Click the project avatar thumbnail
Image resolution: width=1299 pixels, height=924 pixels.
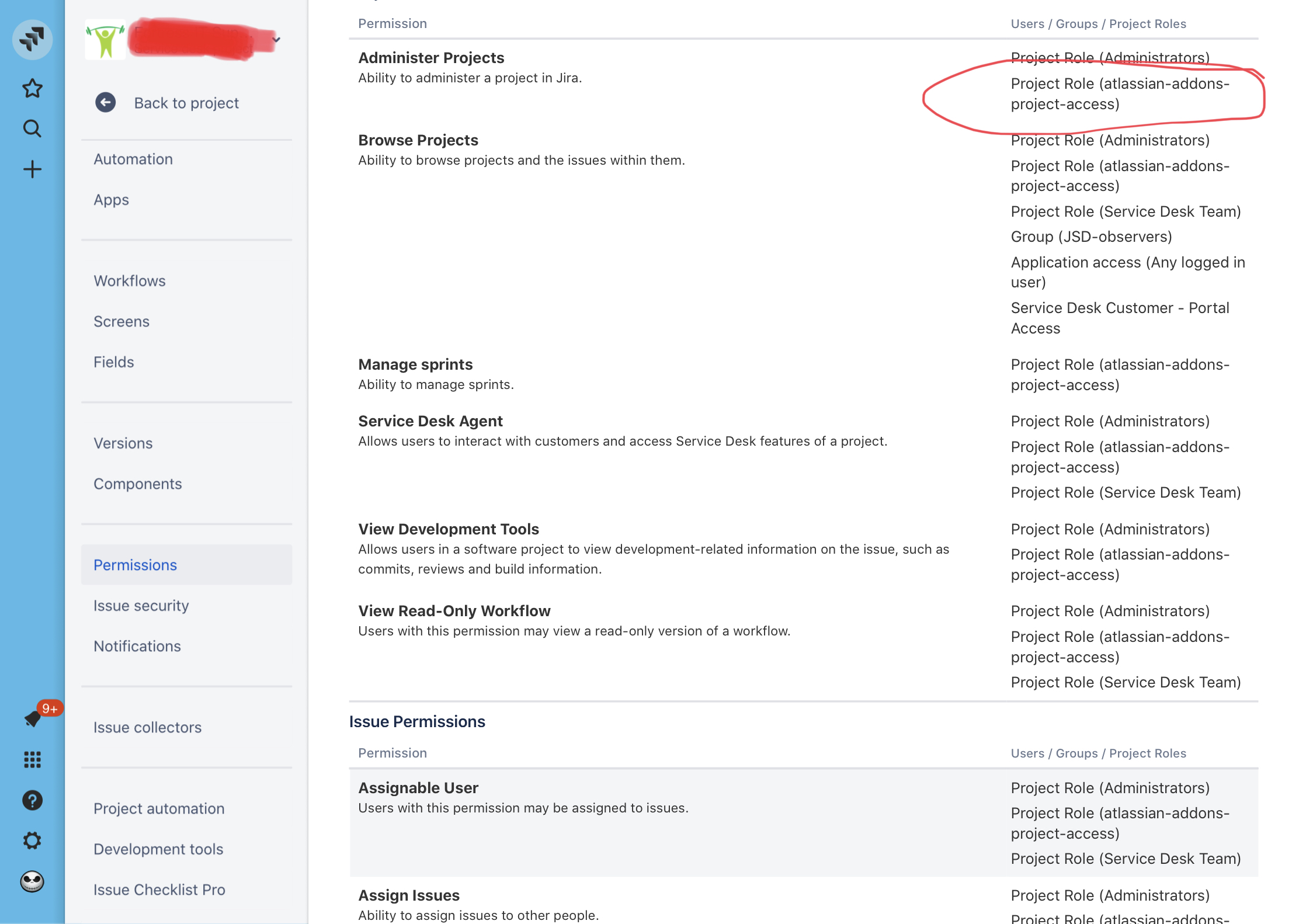pyautogui.click(x=106, y=40)
